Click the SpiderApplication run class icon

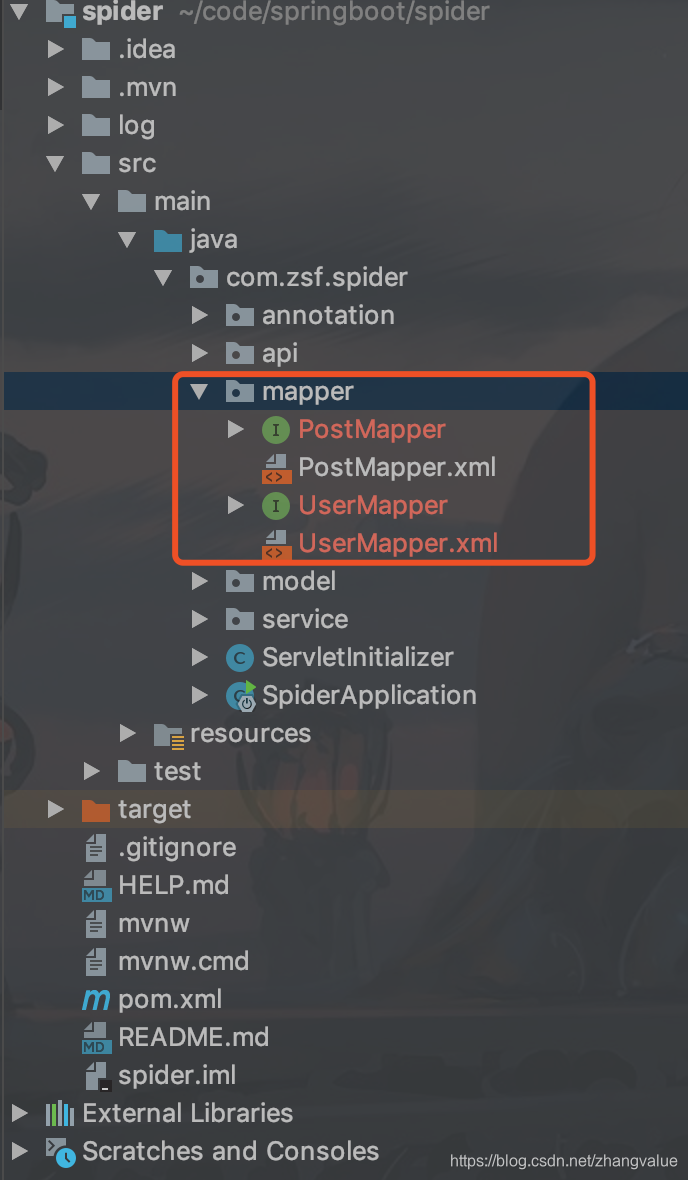point(241,695)
